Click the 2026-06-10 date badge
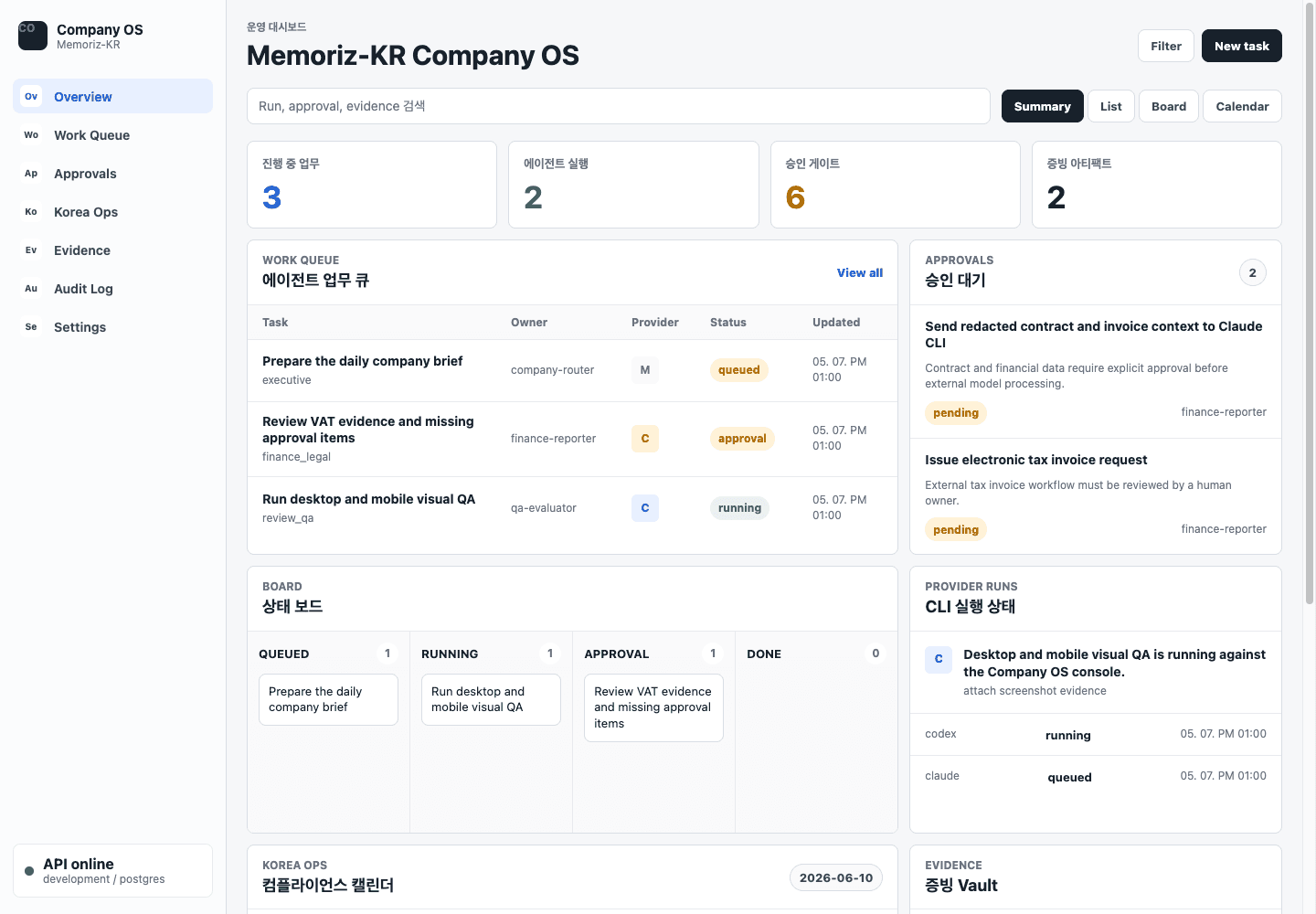This screenshot has height=914, width=1316. (x=836, y=878)
